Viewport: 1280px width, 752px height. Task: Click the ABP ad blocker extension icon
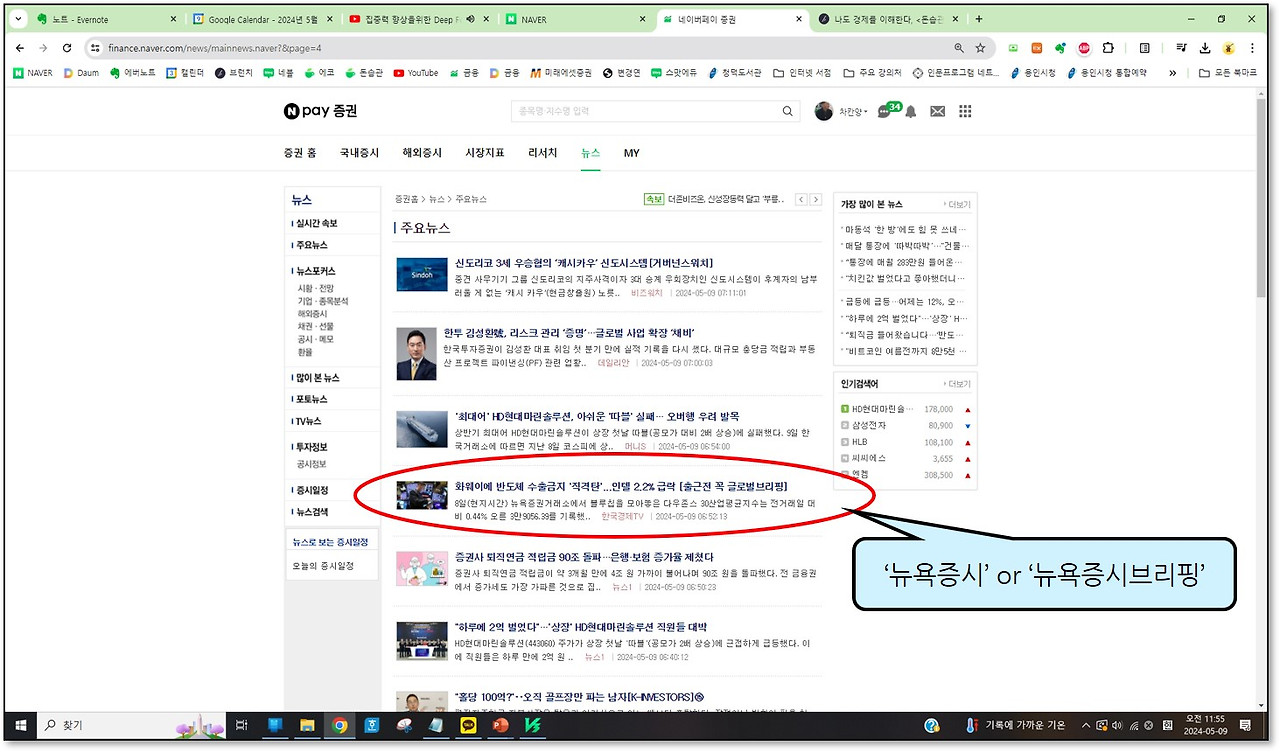[1084, 47]
